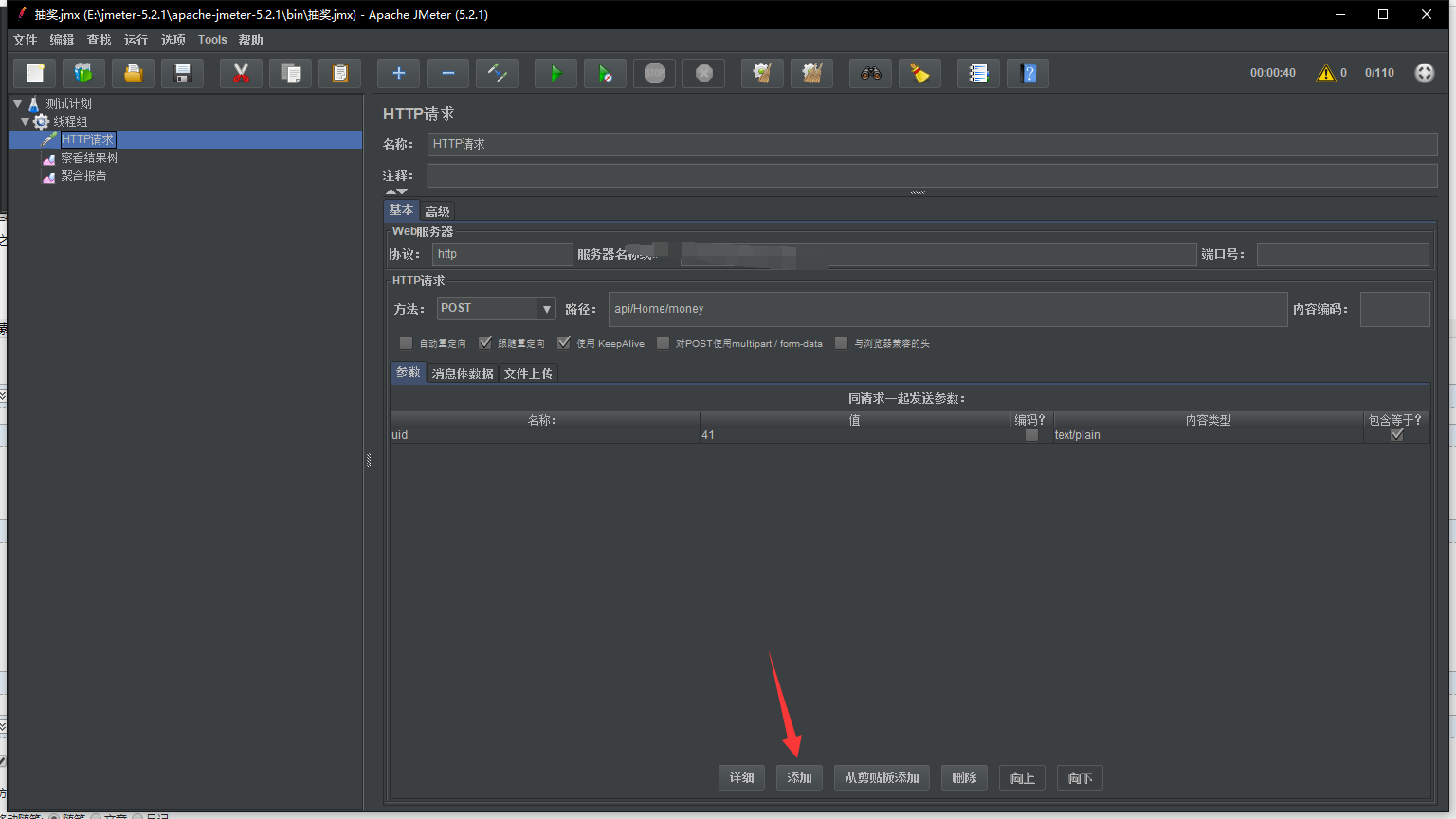The width and height of the screenshot is (1456, 819).
Task: Click the 路径 path input field
Action: 948,309
